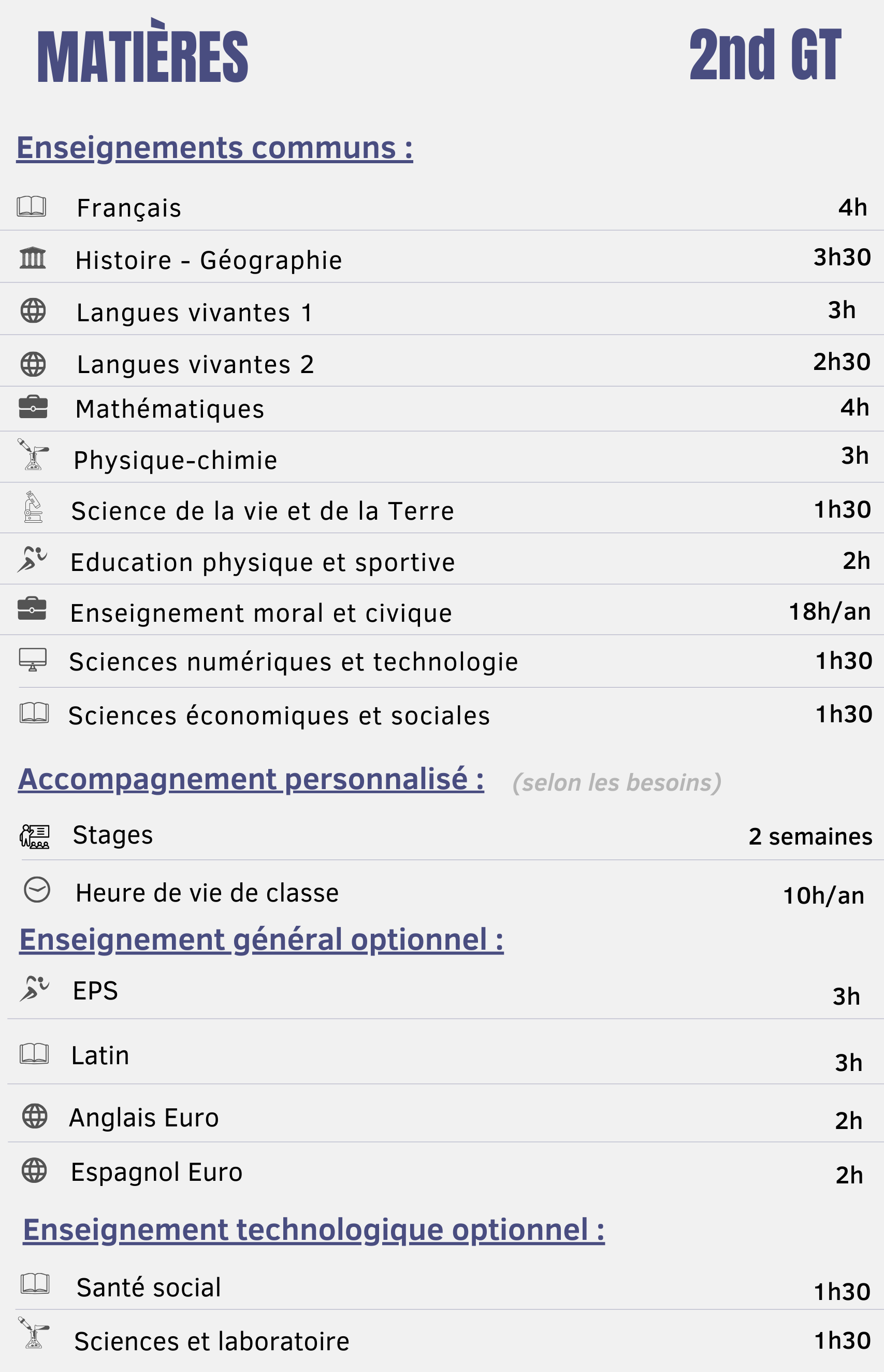
Task: Select the Santé social subject label
Action: (x=149, y=1288)
